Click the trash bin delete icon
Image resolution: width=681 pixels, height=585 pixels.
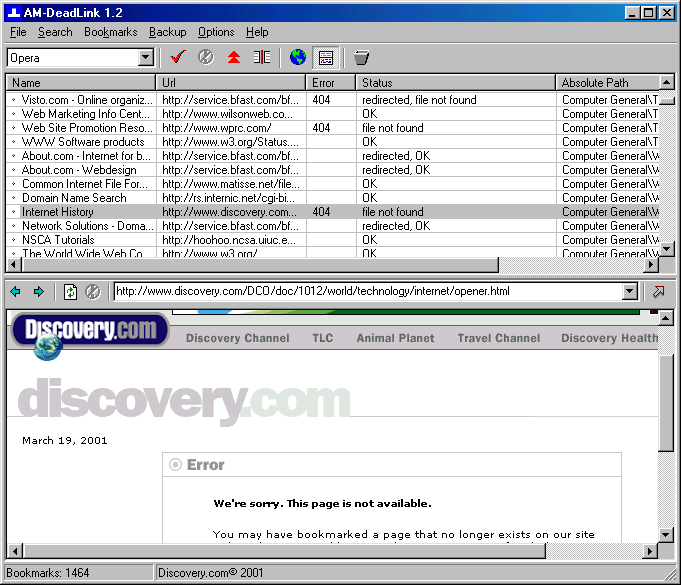[361, 57]
